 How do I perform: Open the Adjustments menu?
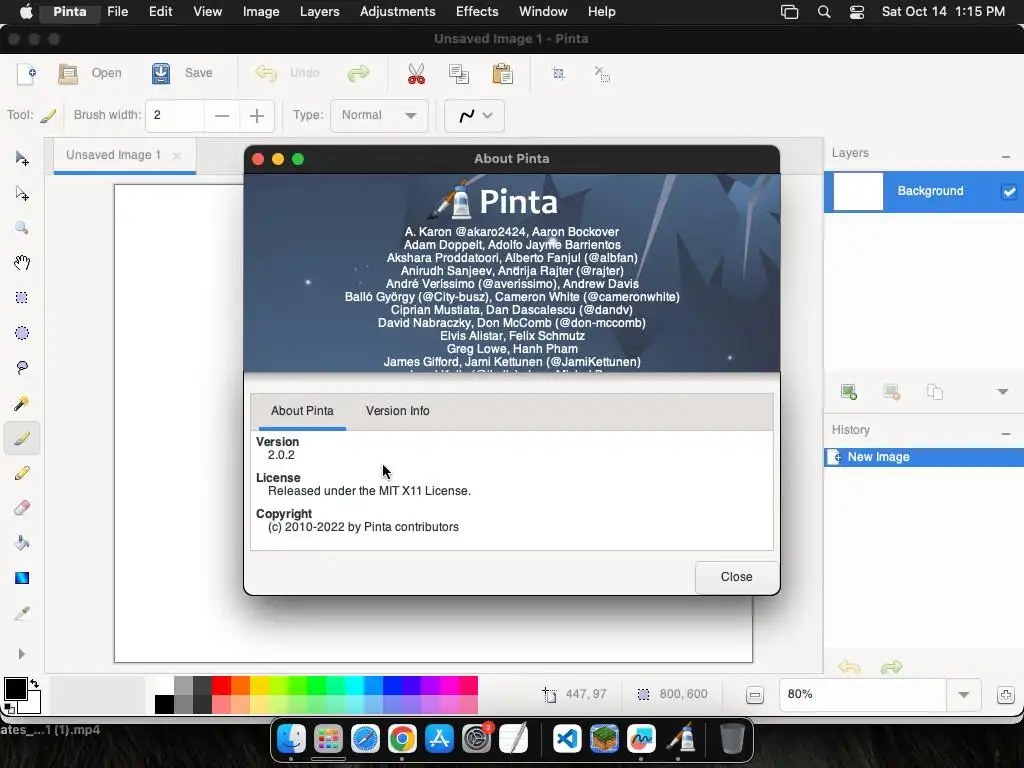[x=397, y=12]
